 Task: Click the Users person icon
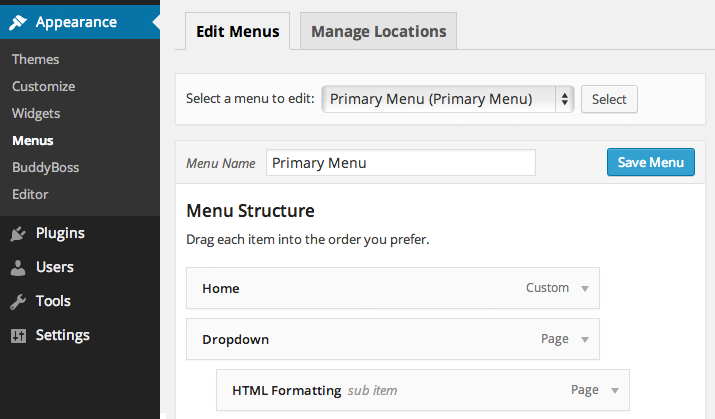tap(18, 268)
